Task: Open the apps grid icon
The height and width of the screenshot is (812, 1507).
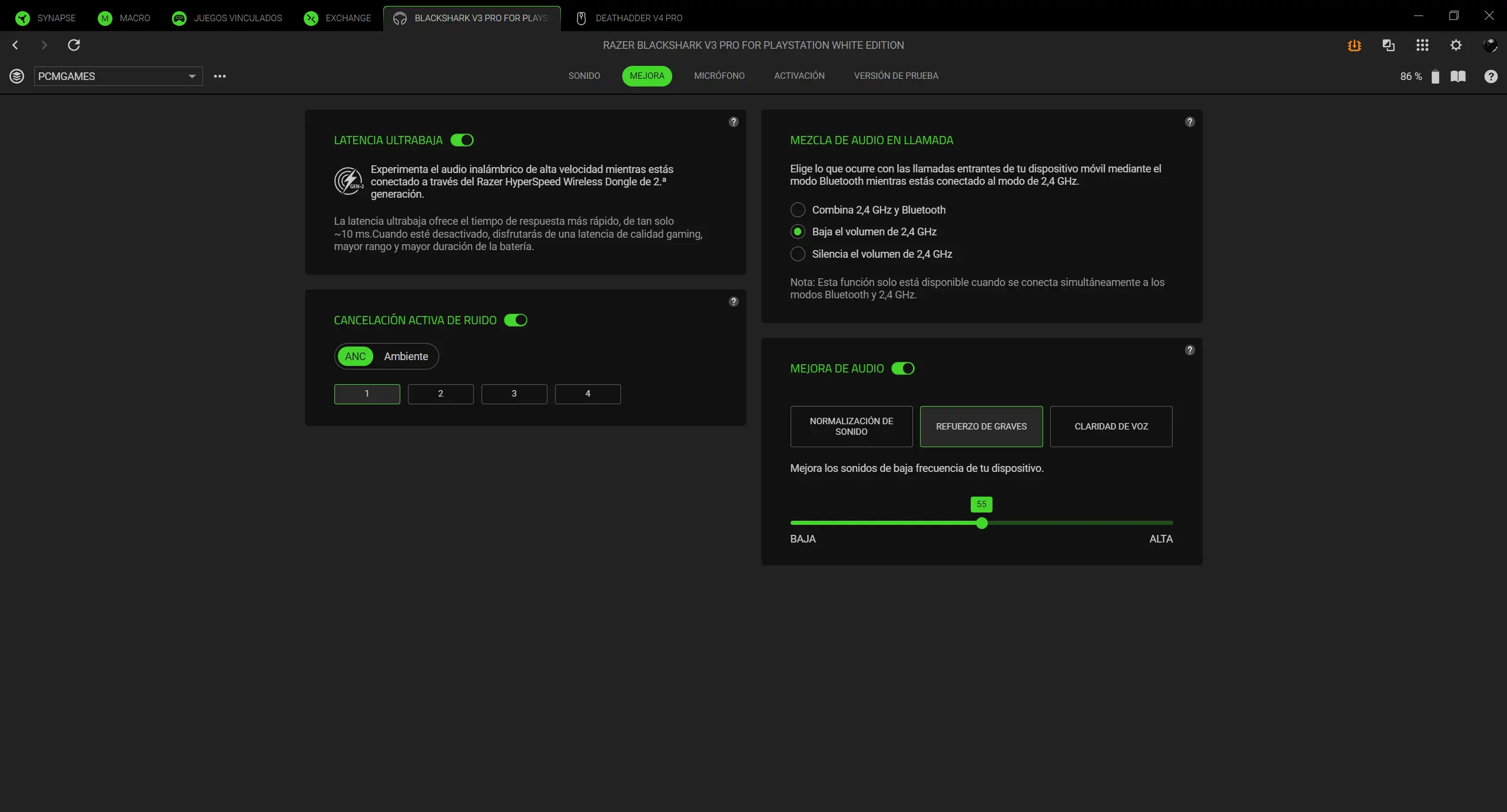Action: (x=1422, y=45)
